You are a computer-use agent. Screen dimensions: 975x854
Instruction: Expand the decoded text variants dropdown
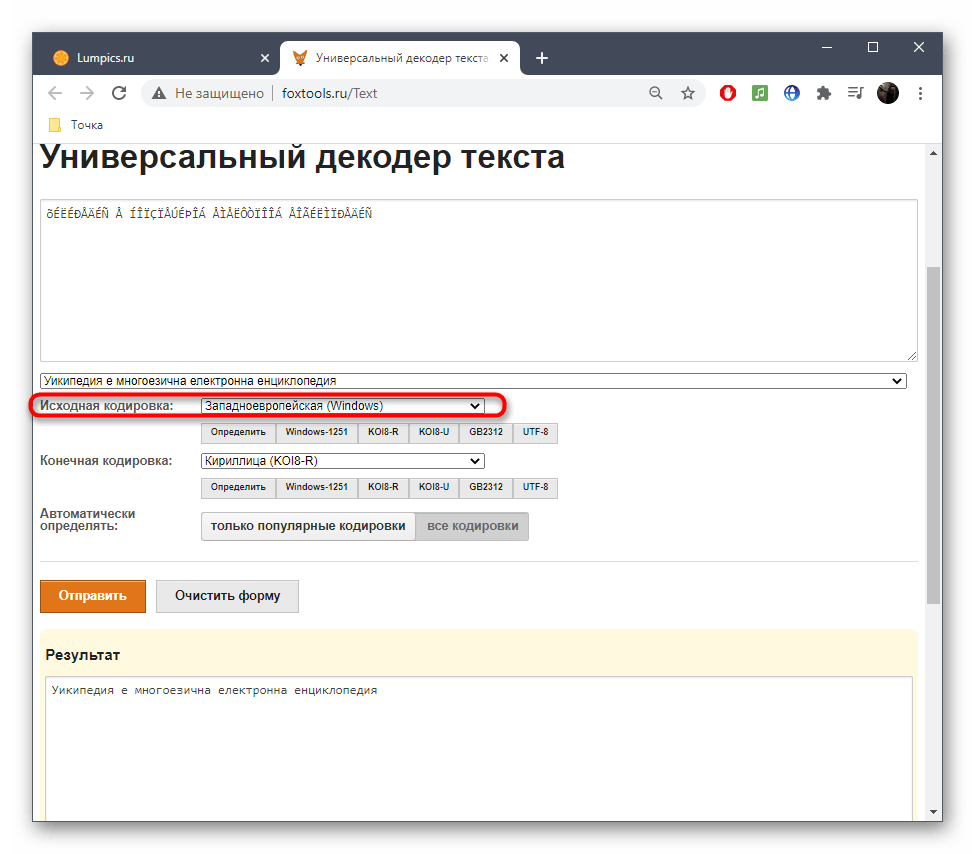(x=472, y=381)
